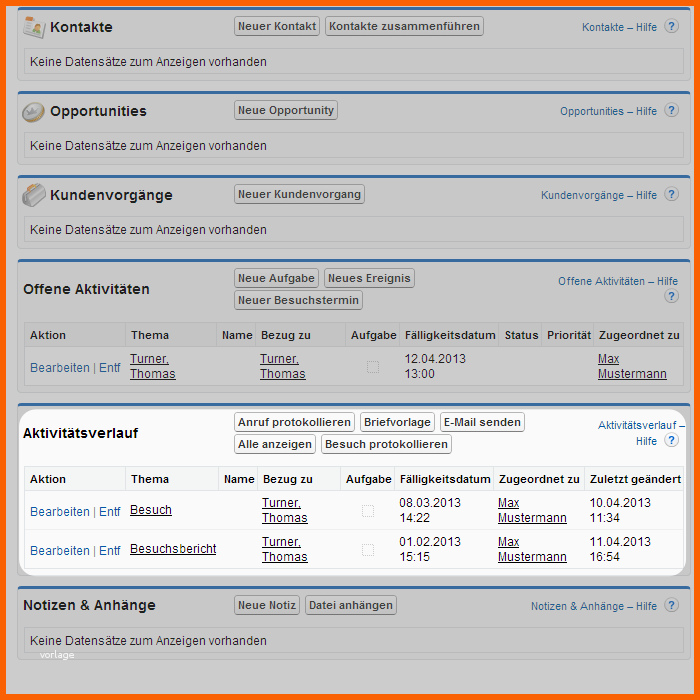Click Entf in the Besuchsbericht row
This screenshot has width=700, height=700.
coord(109,551)
